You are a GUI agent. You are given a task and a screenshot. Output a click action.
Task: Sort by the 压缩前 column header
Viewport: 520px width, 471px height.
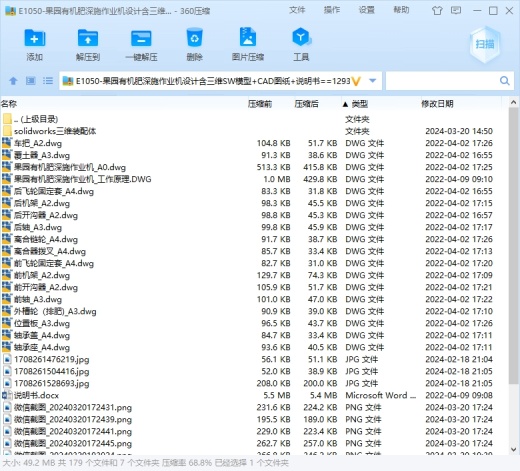point(260,104)
